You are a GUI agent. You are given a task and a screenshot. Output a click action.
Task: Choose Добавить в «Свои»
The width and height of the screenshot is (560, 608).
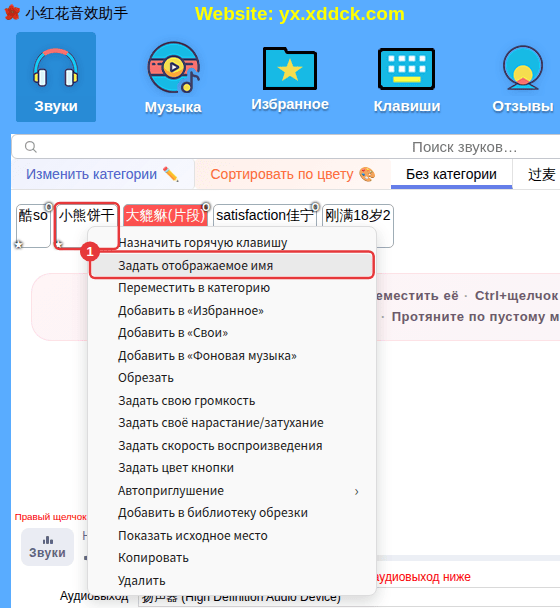[x=232, y=333]
